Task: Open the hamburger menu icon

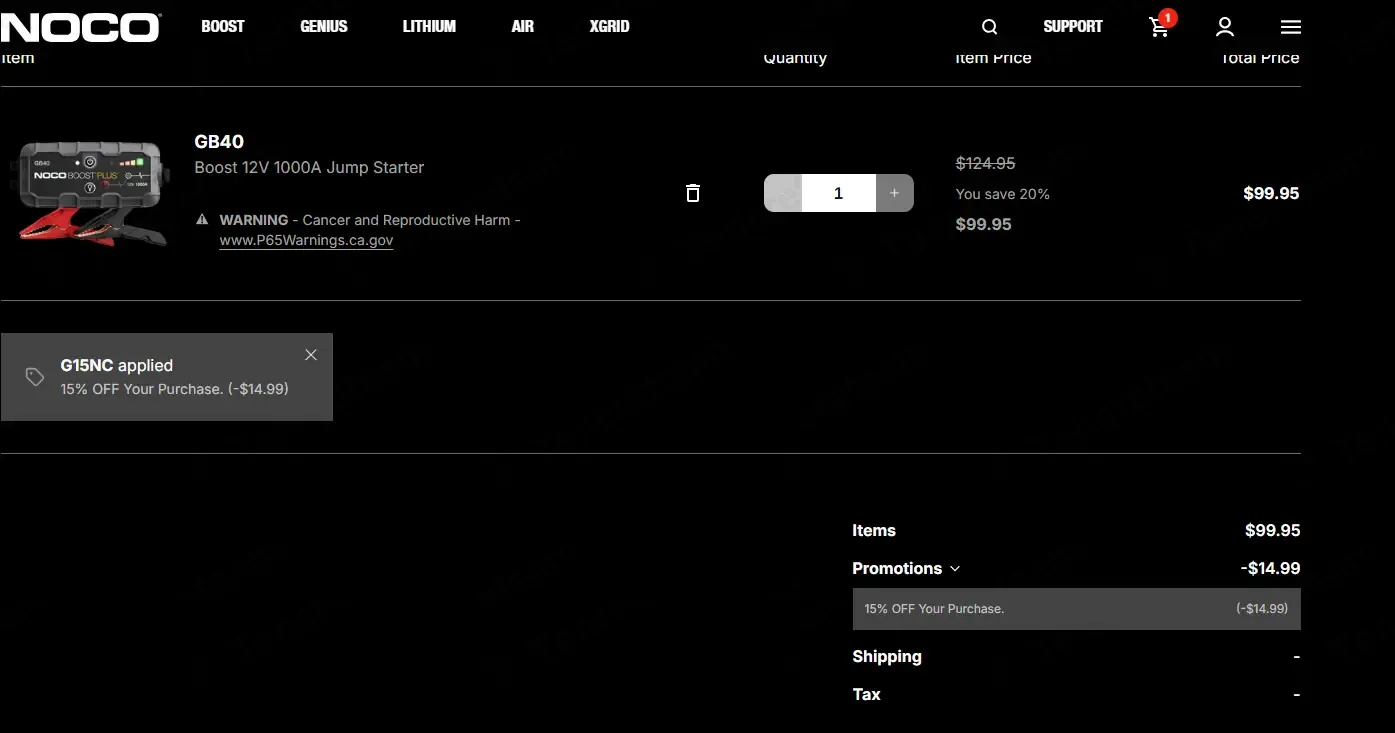Action: [1291, 27]
